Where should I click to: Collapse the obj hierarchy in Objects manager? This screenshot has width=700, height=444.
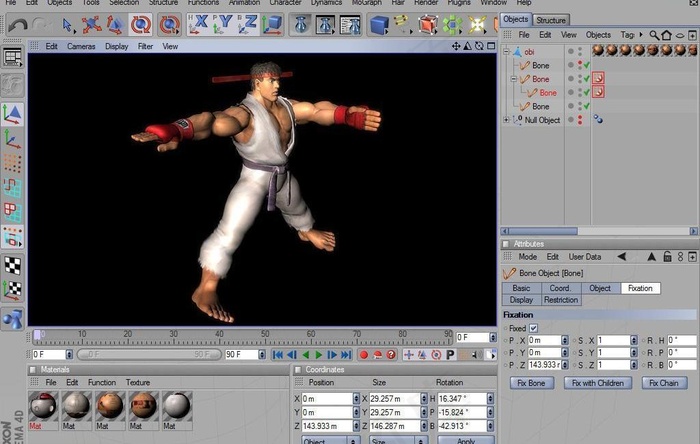coord(506,52)
